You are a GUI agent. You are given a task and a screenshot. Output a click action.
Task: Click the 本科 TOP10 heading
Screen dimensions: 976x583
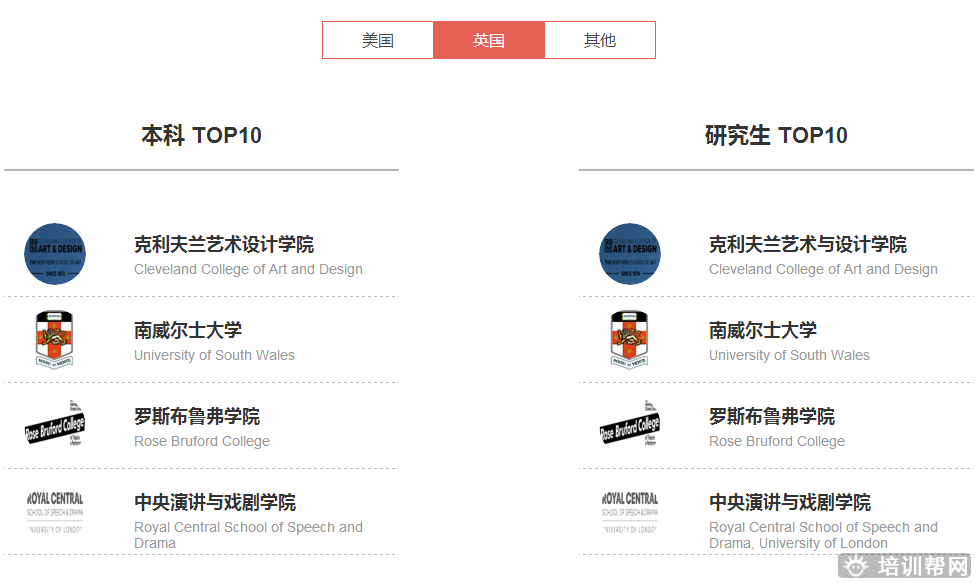click(202, 135)
